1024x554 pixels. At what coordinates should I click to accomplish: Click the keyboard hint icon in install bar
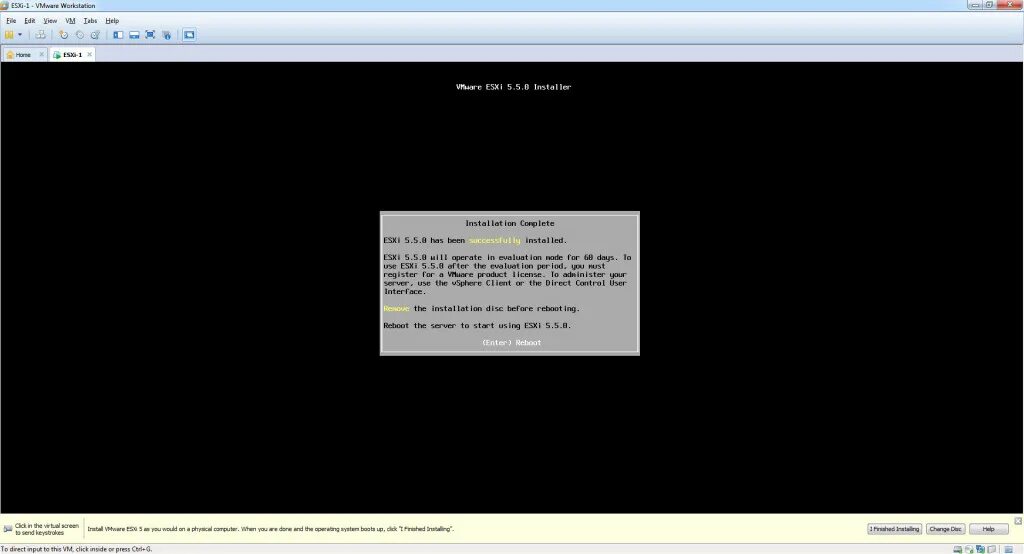8,529
